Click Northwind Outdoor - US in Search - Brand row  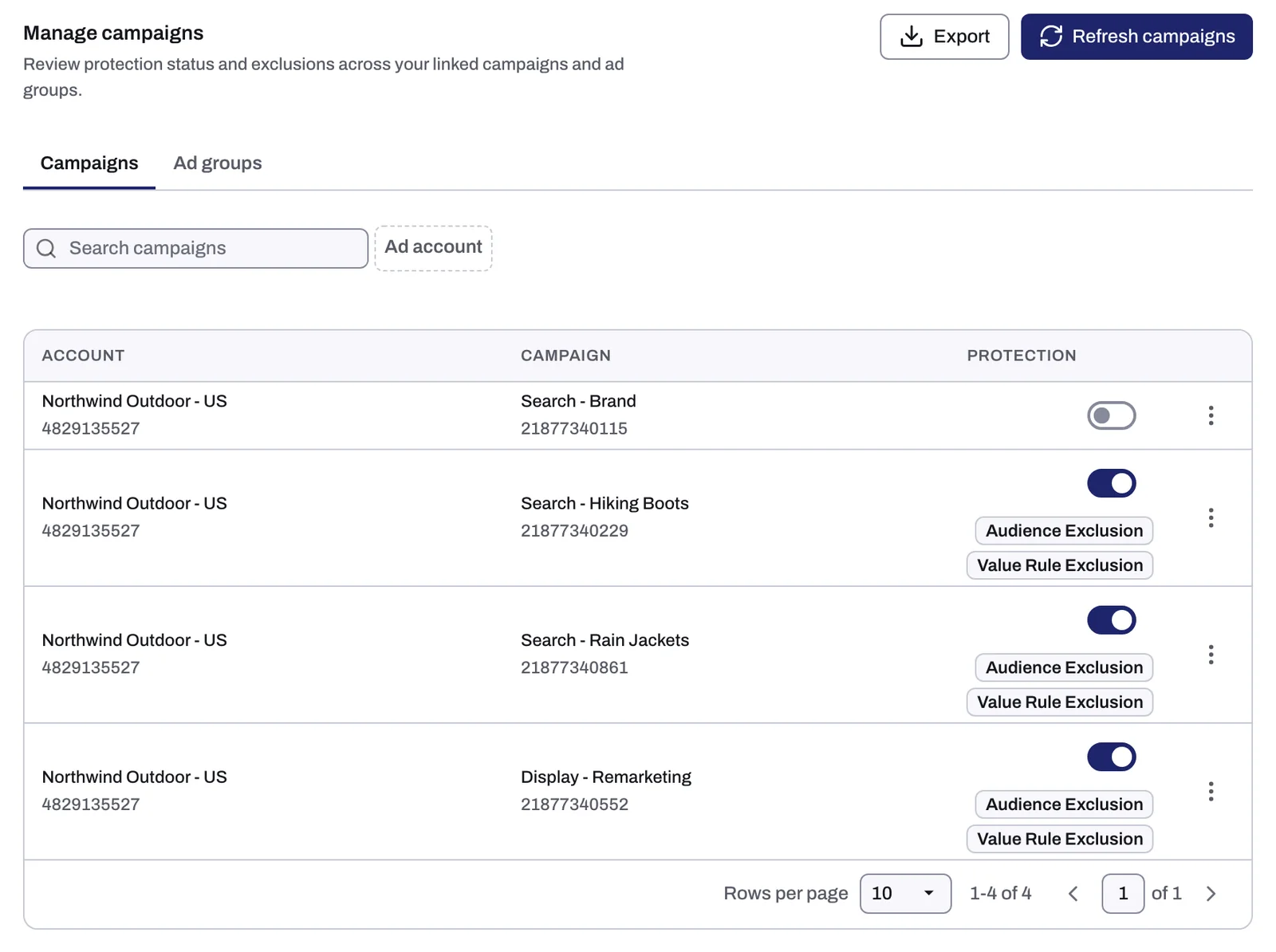pos(134,401)
